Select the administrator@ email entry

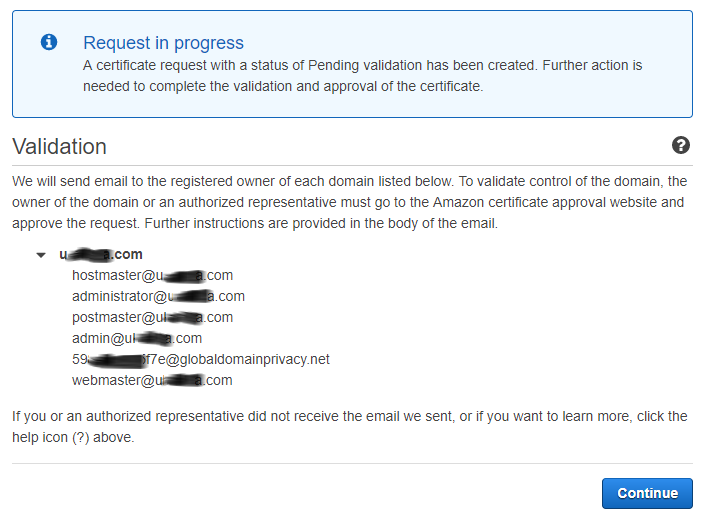pos(158,296)
